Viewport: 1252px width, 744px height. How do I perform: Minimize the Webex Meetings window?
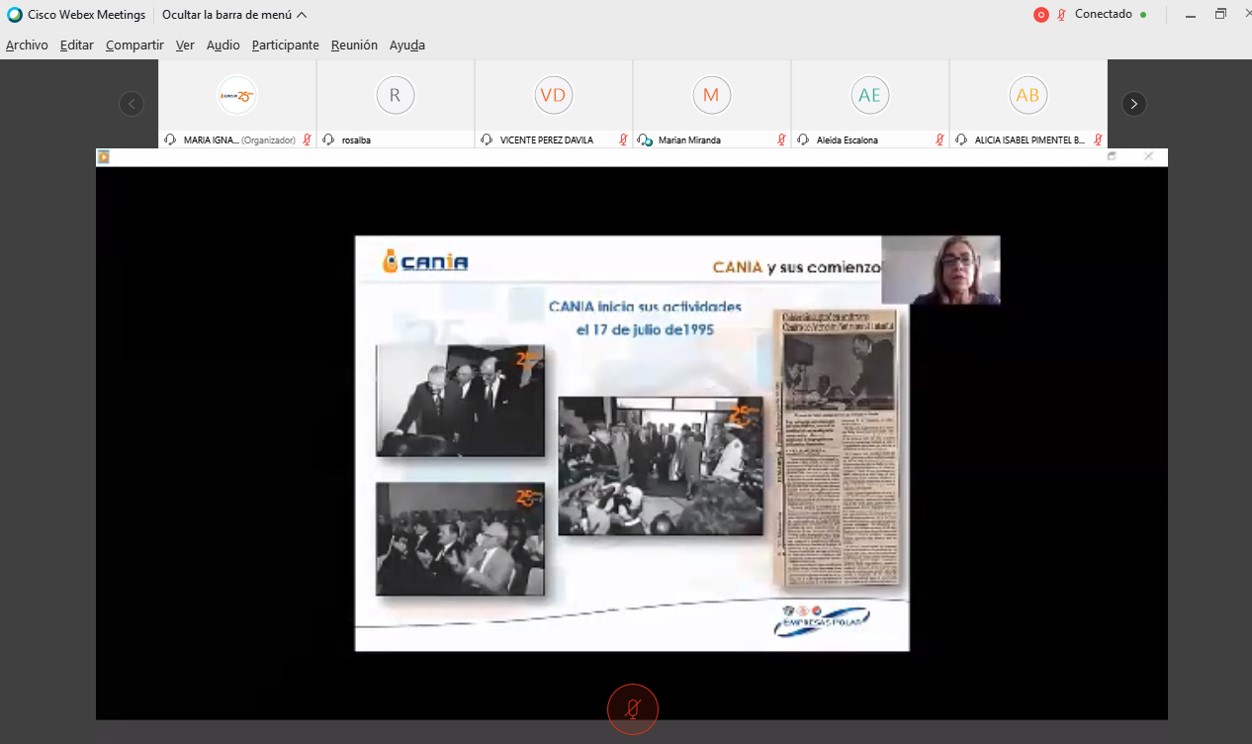point(1190,15)
